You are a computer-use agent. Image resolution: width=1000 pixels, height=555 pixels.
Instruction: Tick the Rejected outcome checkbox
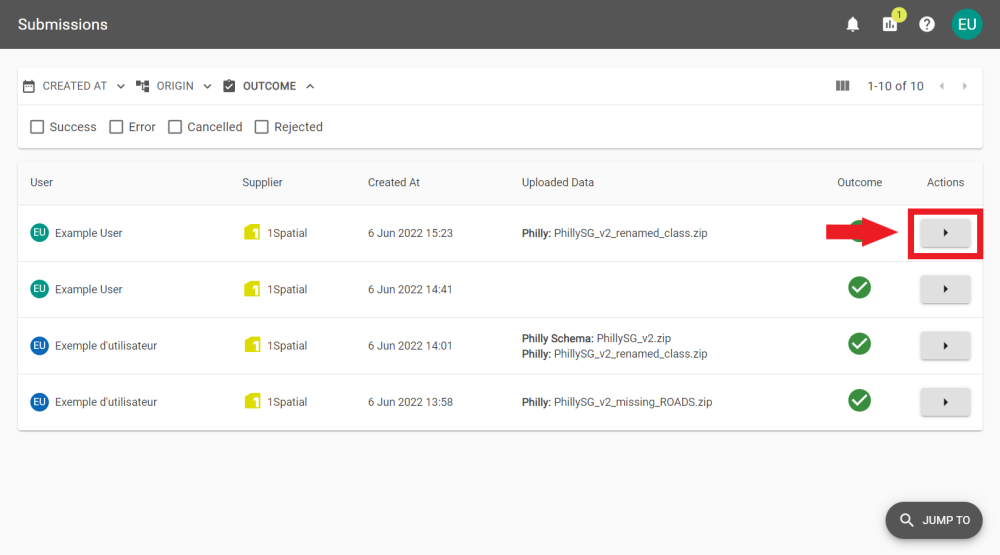(261, 127)
